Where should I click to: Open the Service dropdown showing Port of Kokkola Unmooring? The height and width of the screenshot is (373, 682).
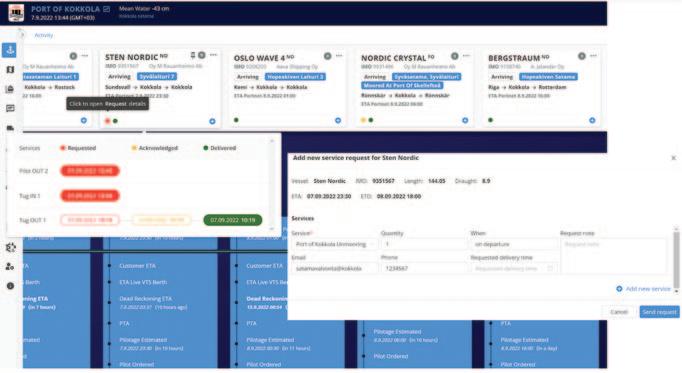334,244
